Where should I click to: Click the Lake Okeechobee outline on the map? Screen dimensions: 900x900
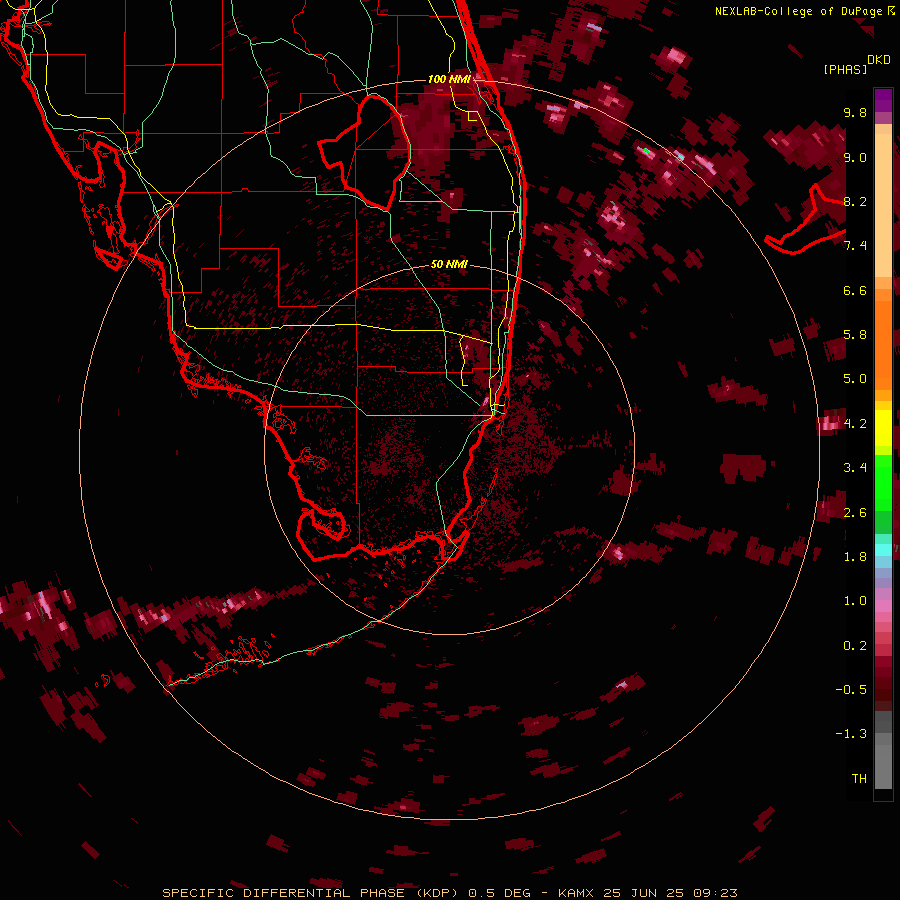point(365,152)
